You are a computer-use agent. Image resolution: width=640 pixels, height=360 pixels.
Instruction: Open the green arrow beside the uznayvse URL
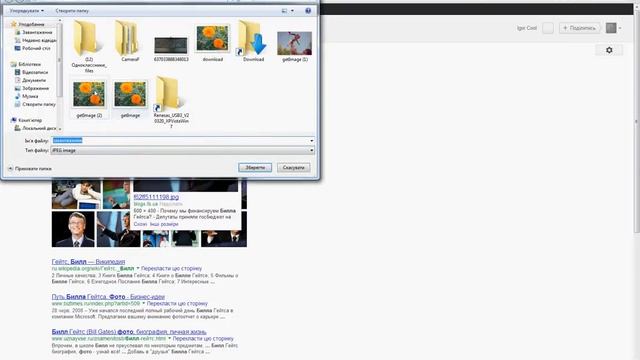[x=169, y=339]
